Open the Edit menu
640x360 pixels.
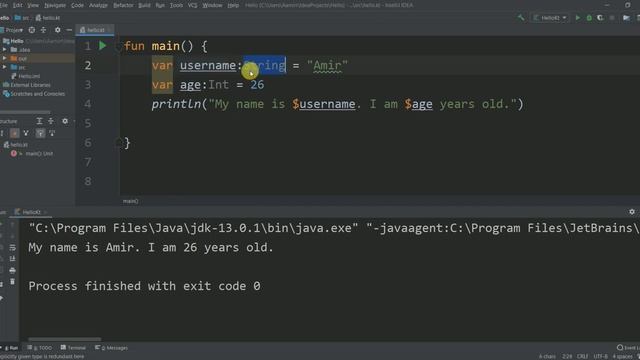click(18, 5)
